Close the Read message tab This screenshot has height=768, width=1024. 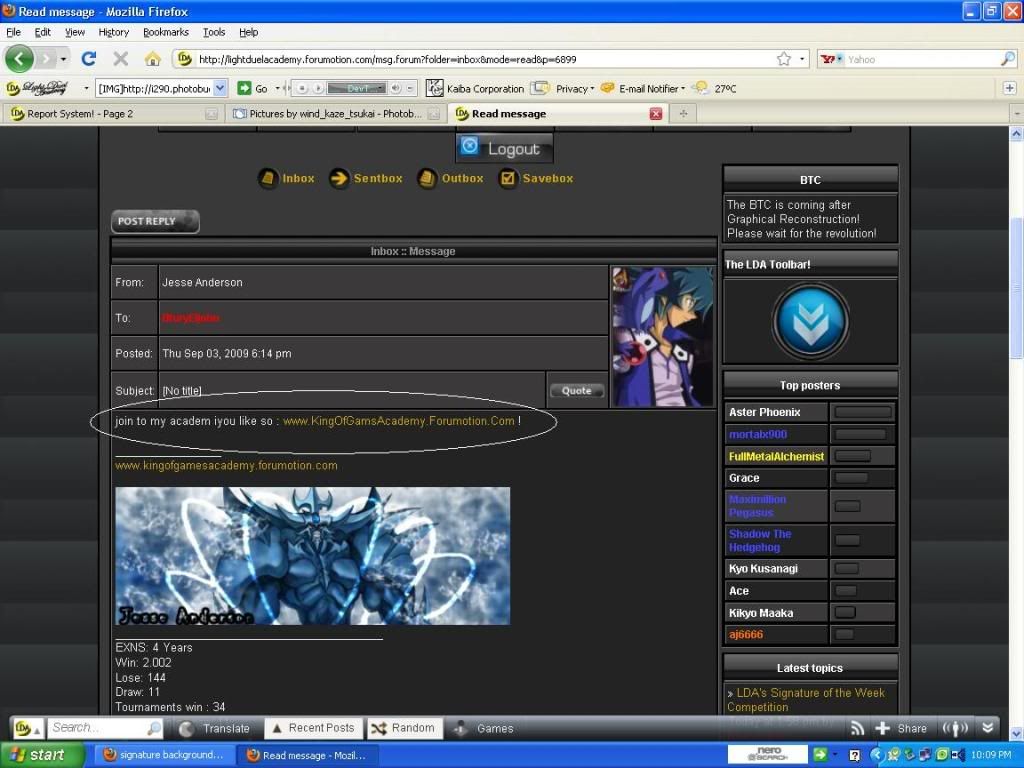pos(656,114)
